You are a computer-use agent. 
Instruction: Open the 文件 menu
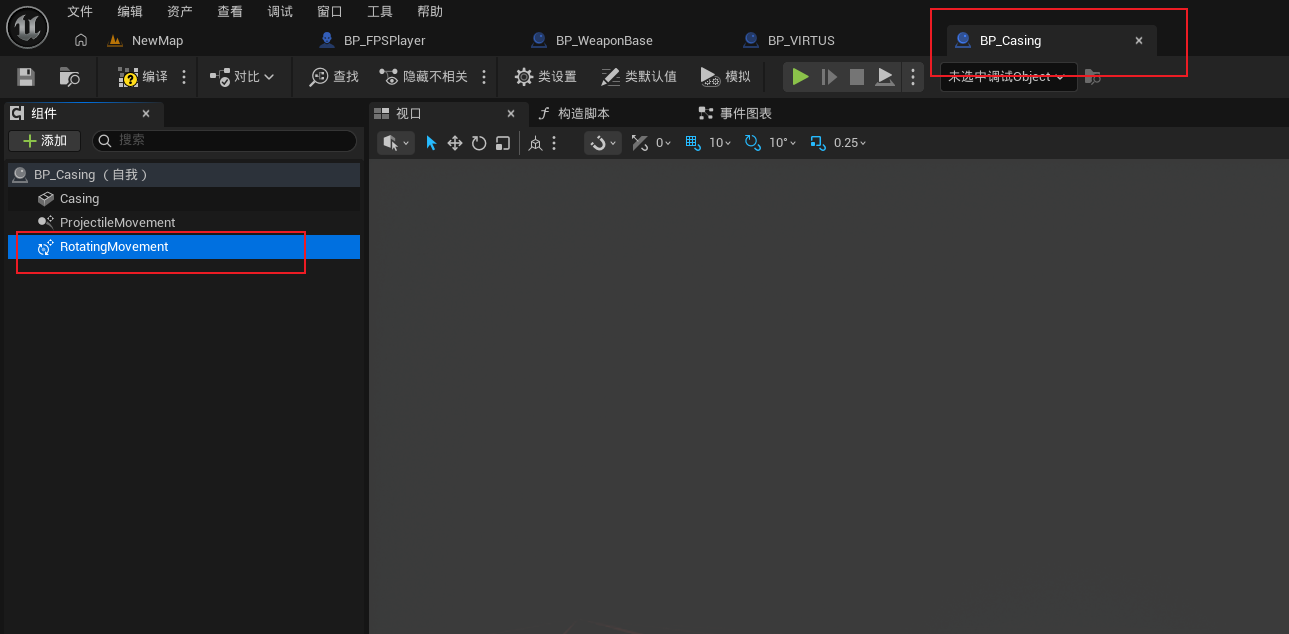80,12
